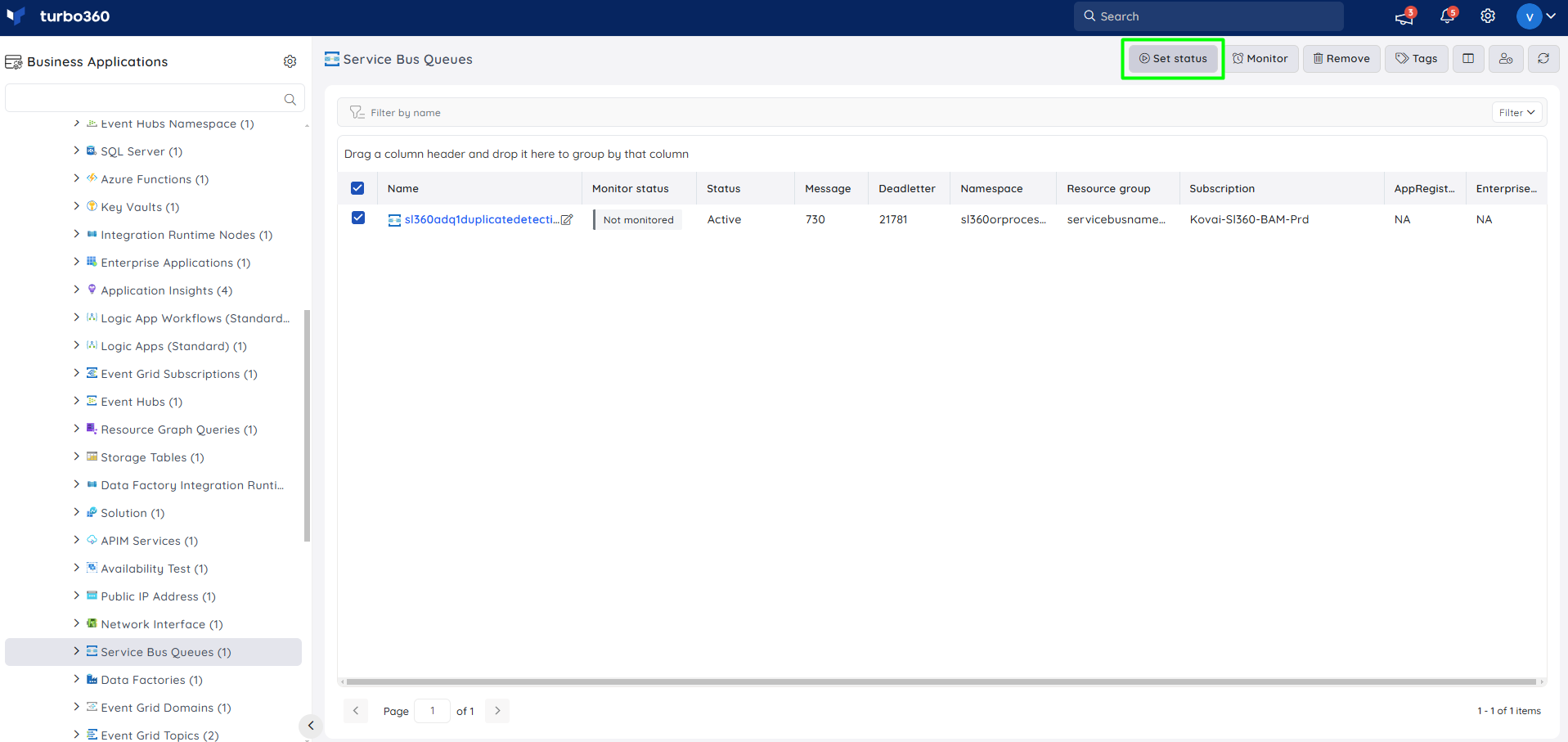Click the Data Factory Integration Runtime icon
This screenshot has height=742, width=1568.
[x=92, y=484]
